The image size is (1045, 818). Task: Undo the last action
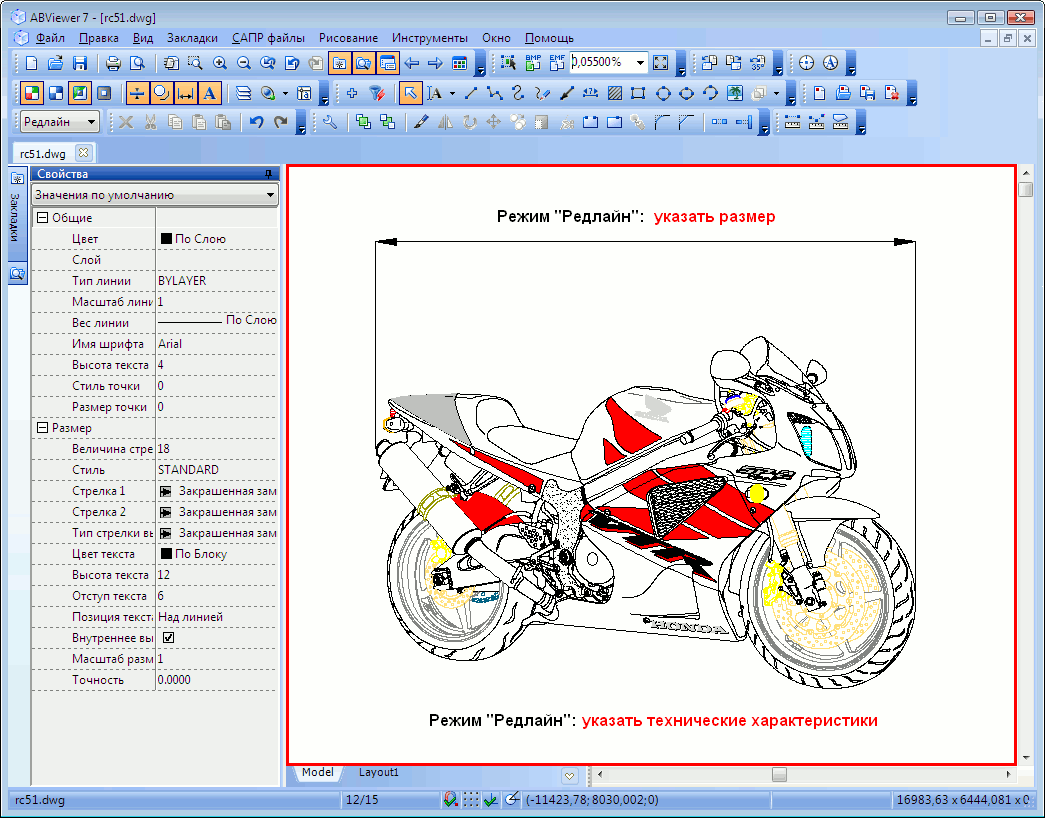pyautogui.click(x=257, y=122)
